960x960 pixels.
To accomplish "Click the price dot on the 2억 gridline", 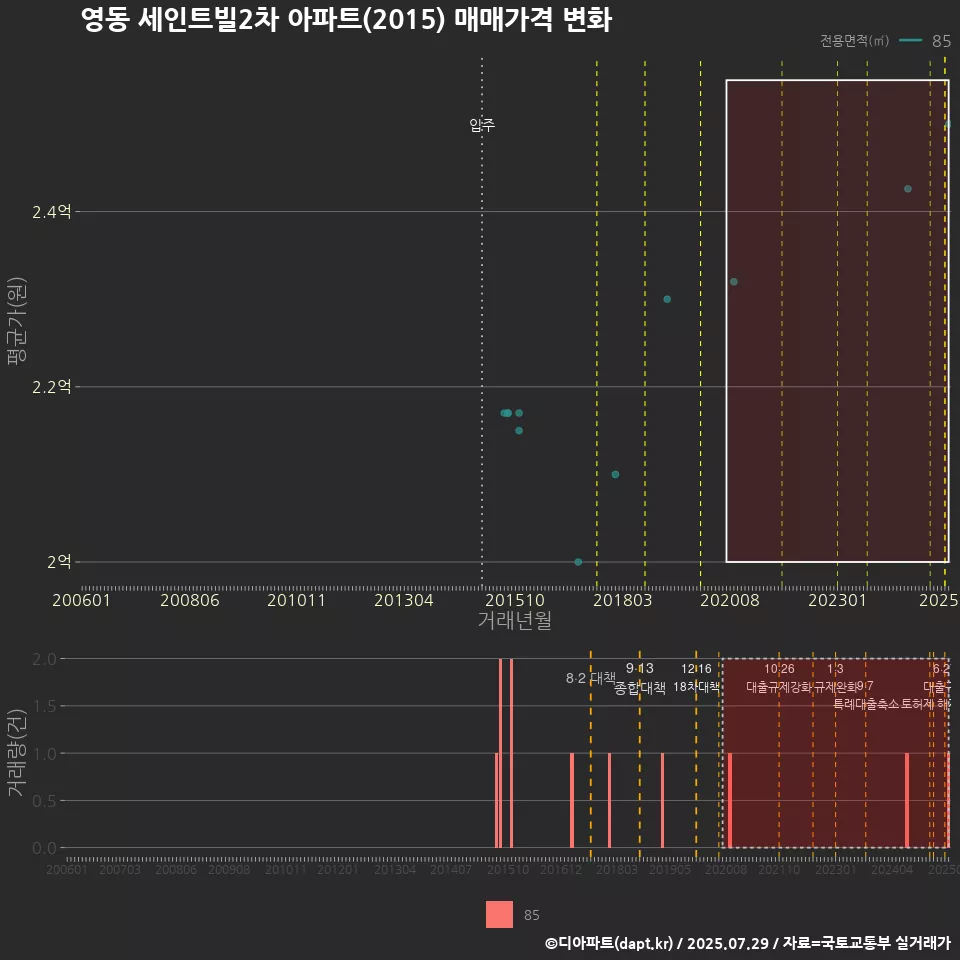I will click(x=578, y=561).
